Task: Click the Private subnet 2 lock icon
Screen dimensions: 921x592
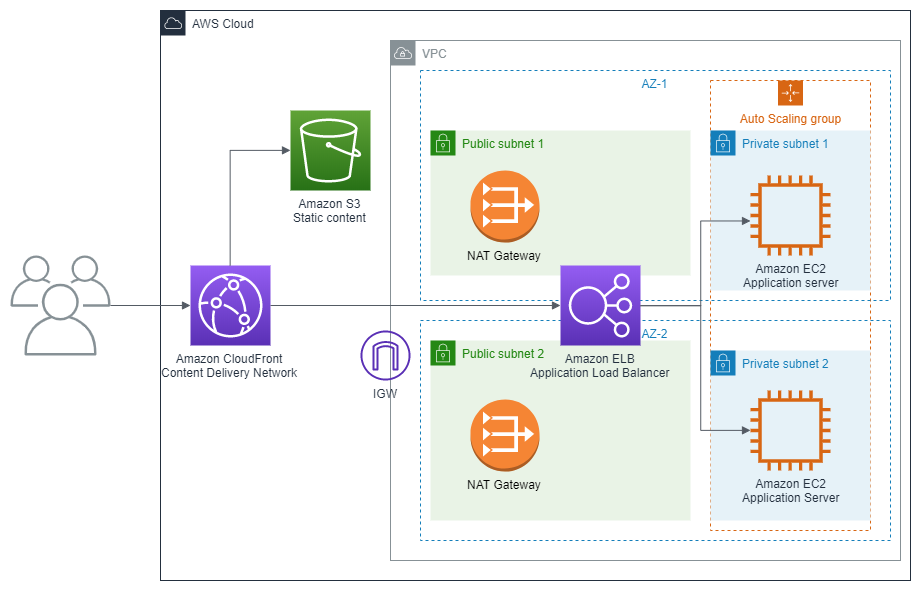Action: [723, 364]
